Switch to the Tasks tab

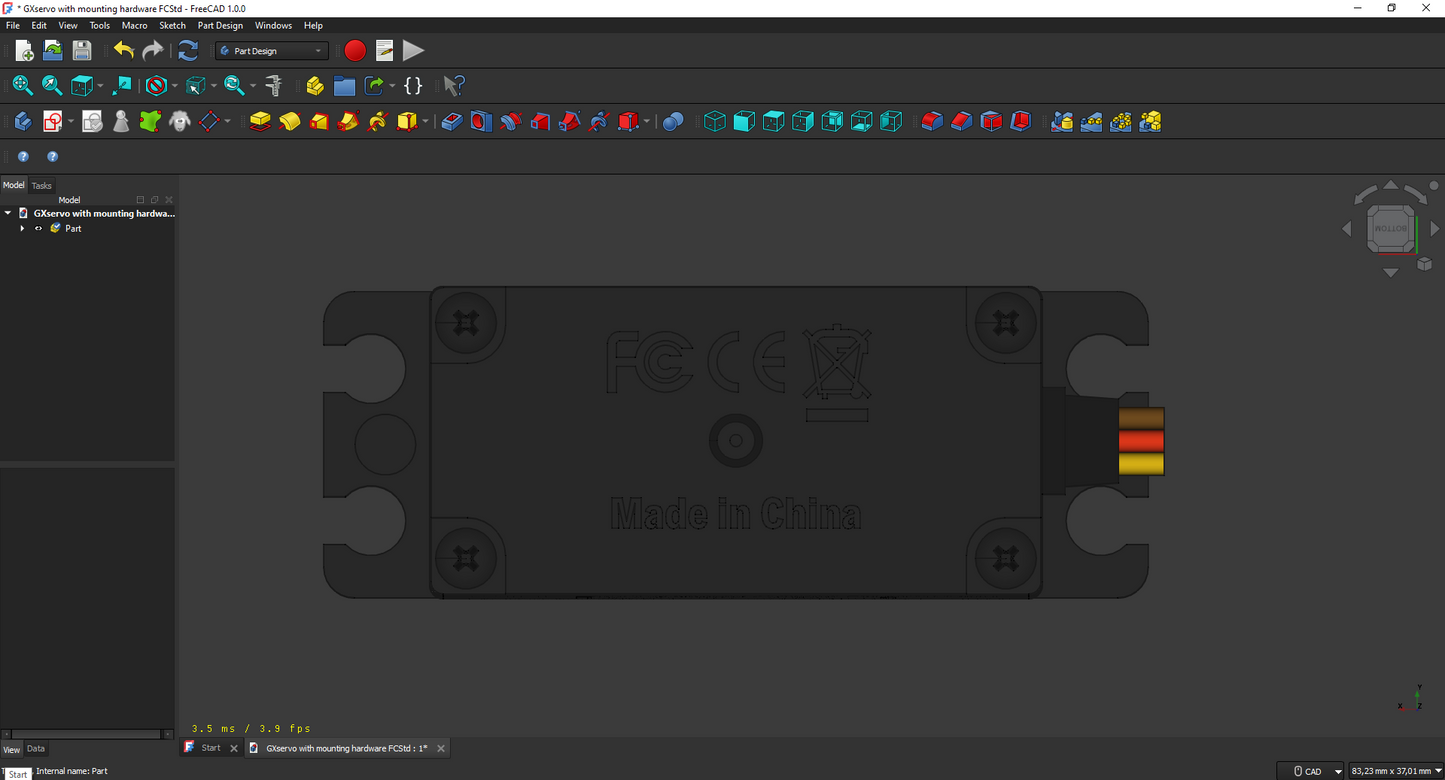(x=41, y=185)
